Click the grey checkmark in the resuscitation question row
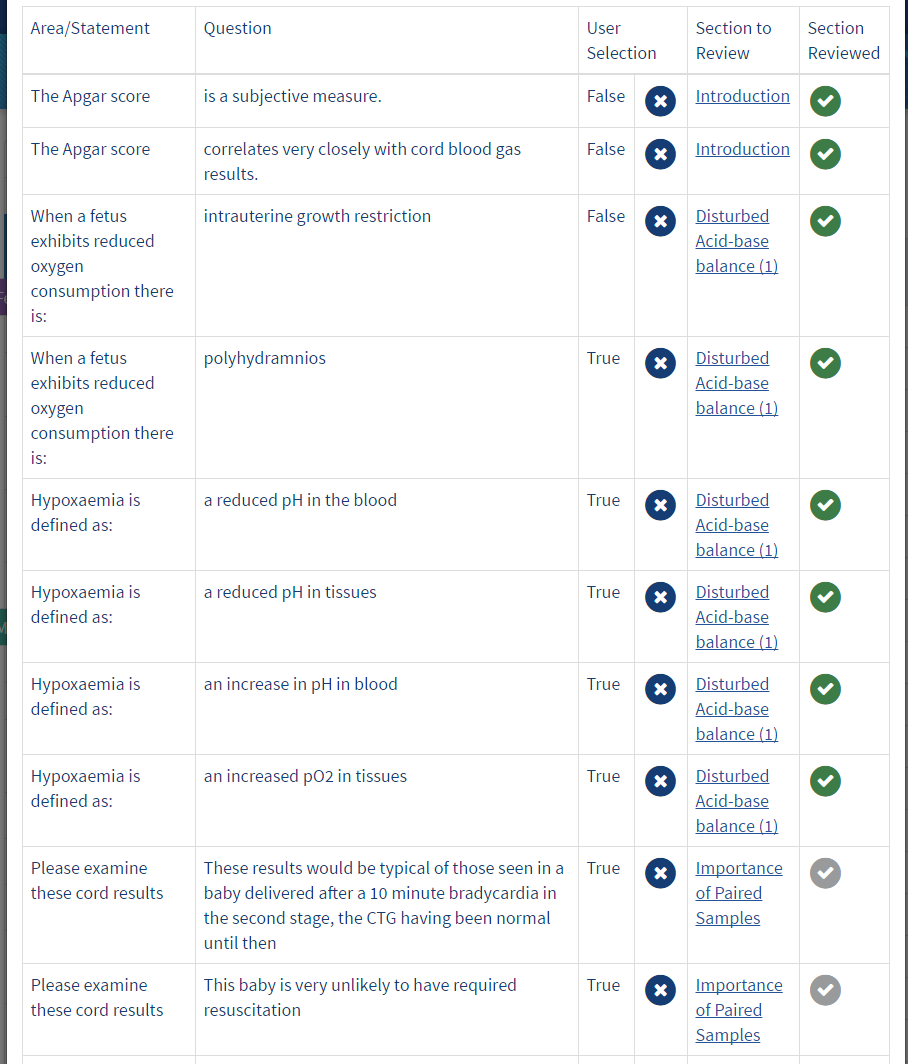 tap(825, 990)
